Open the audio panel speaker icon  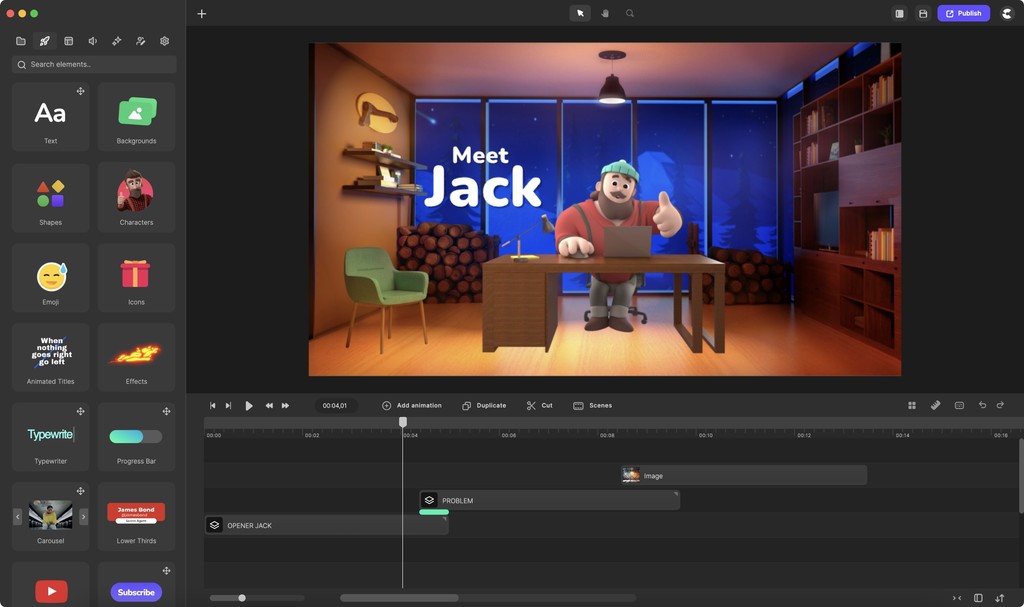click(x=93, y=41)
